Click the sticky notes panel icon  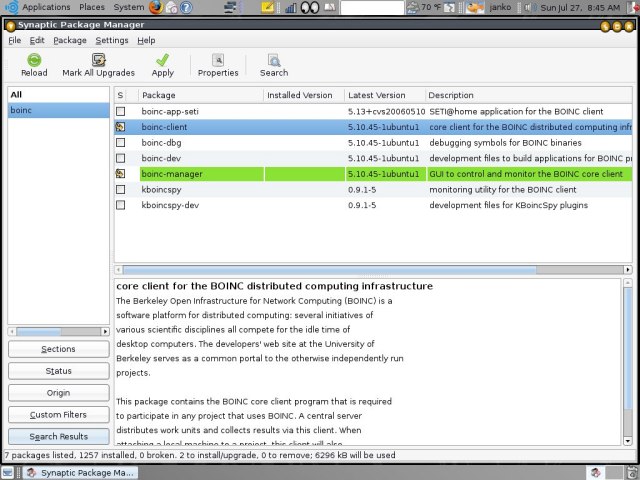click(267, 7)
